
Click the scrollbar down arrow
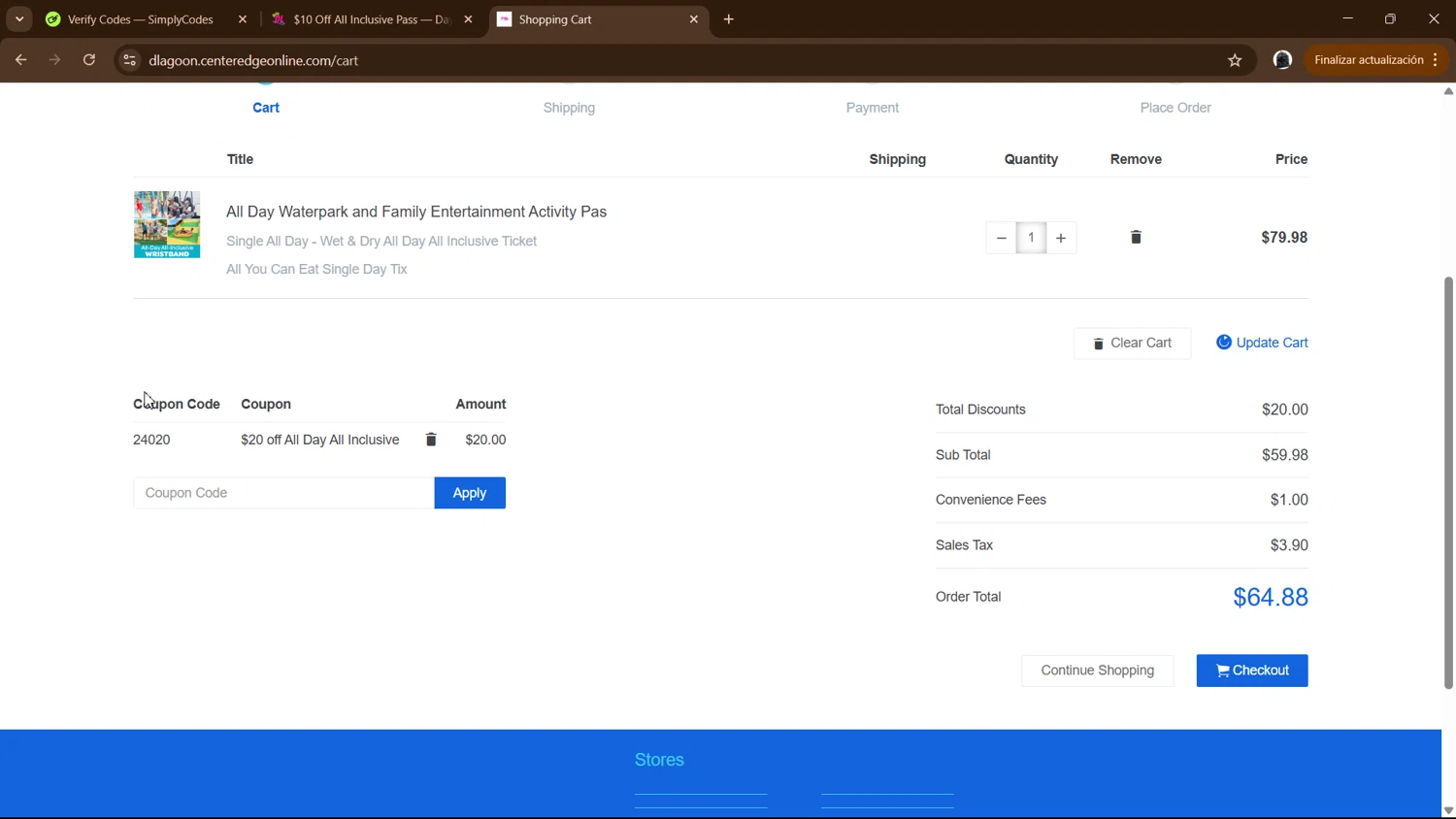1448,811
